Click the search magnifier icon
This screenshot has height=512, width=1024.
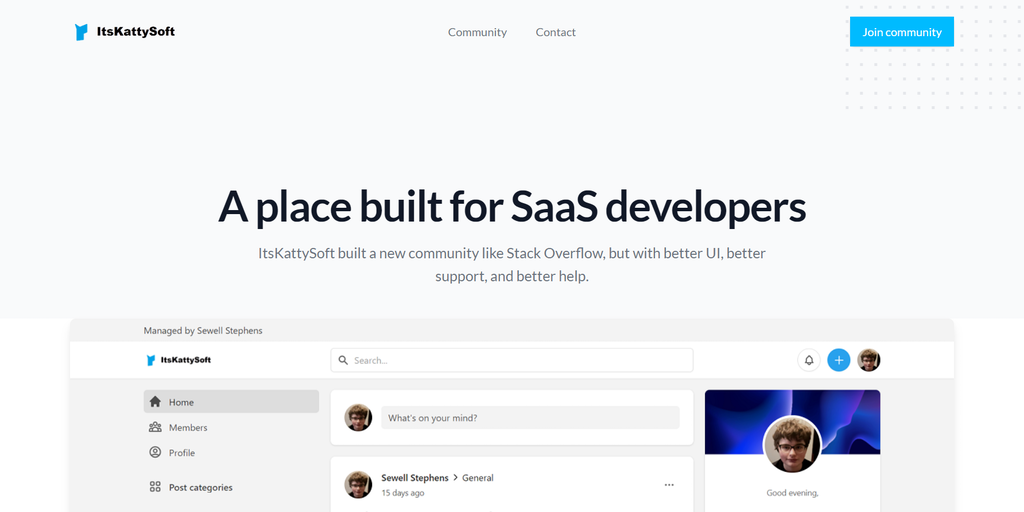pos(343,360)
